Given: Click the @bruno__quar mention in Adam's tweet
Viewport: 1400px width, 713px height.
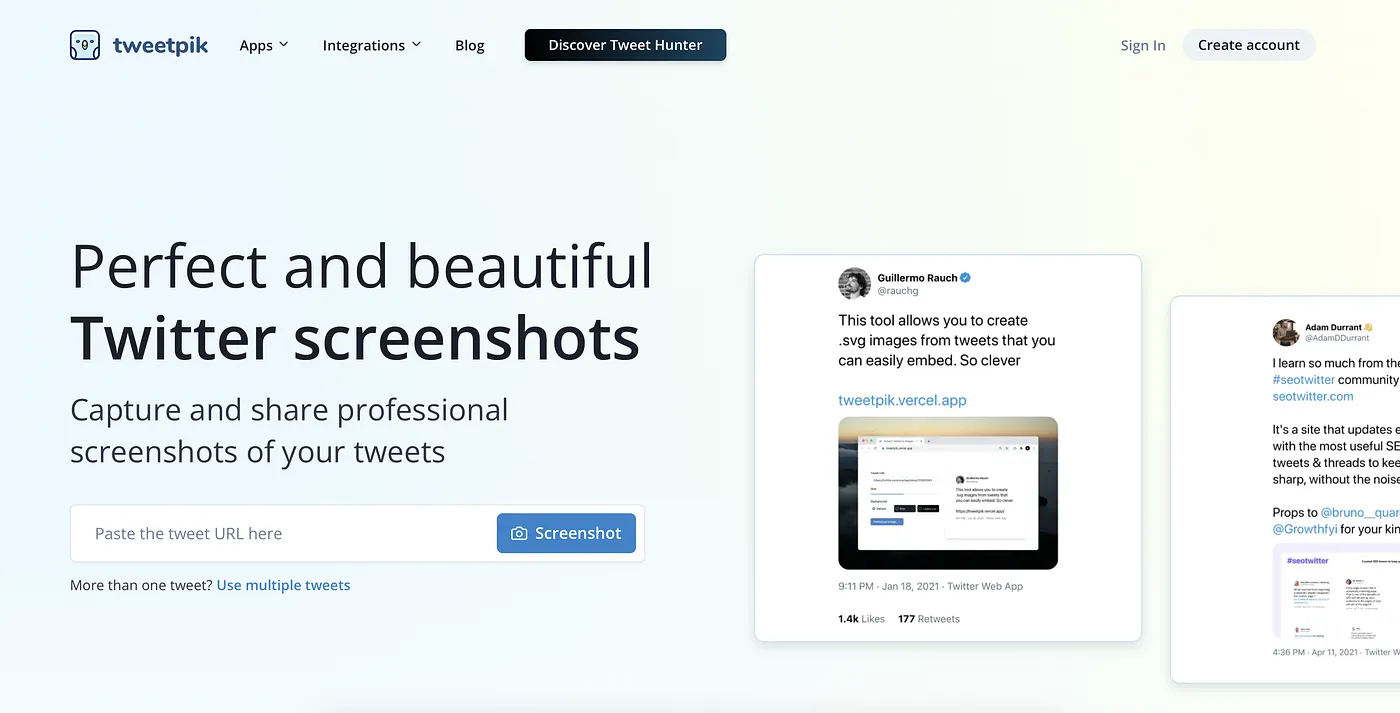Looking at the screenshot, I should coord(1360,512).
